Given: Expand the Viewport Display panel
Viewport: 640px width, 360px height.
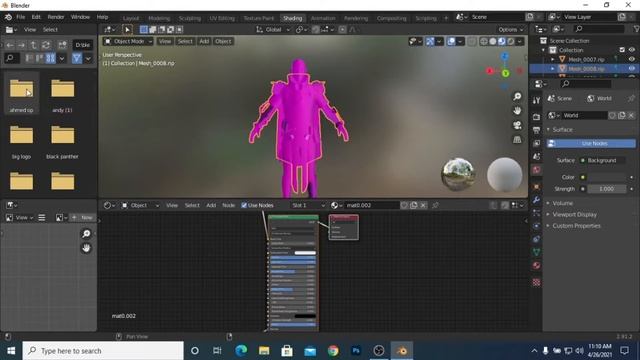Looking at the screenshot, I should click(574, 214).
